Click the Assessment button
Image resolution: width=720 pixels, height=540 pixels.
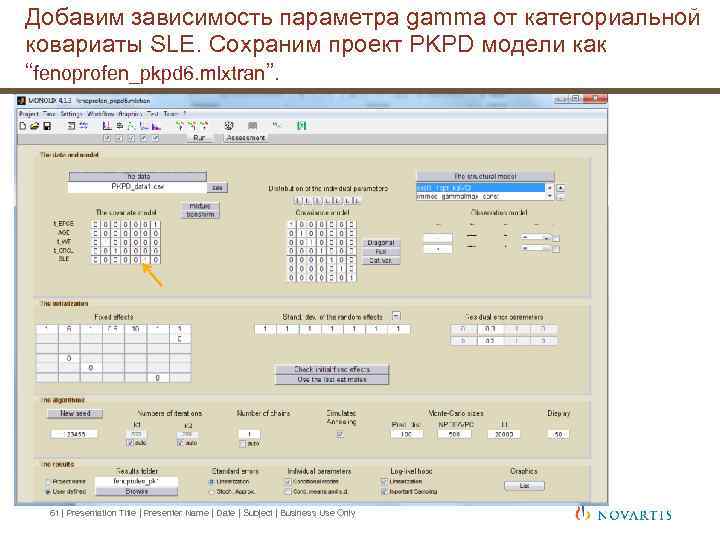246,138
